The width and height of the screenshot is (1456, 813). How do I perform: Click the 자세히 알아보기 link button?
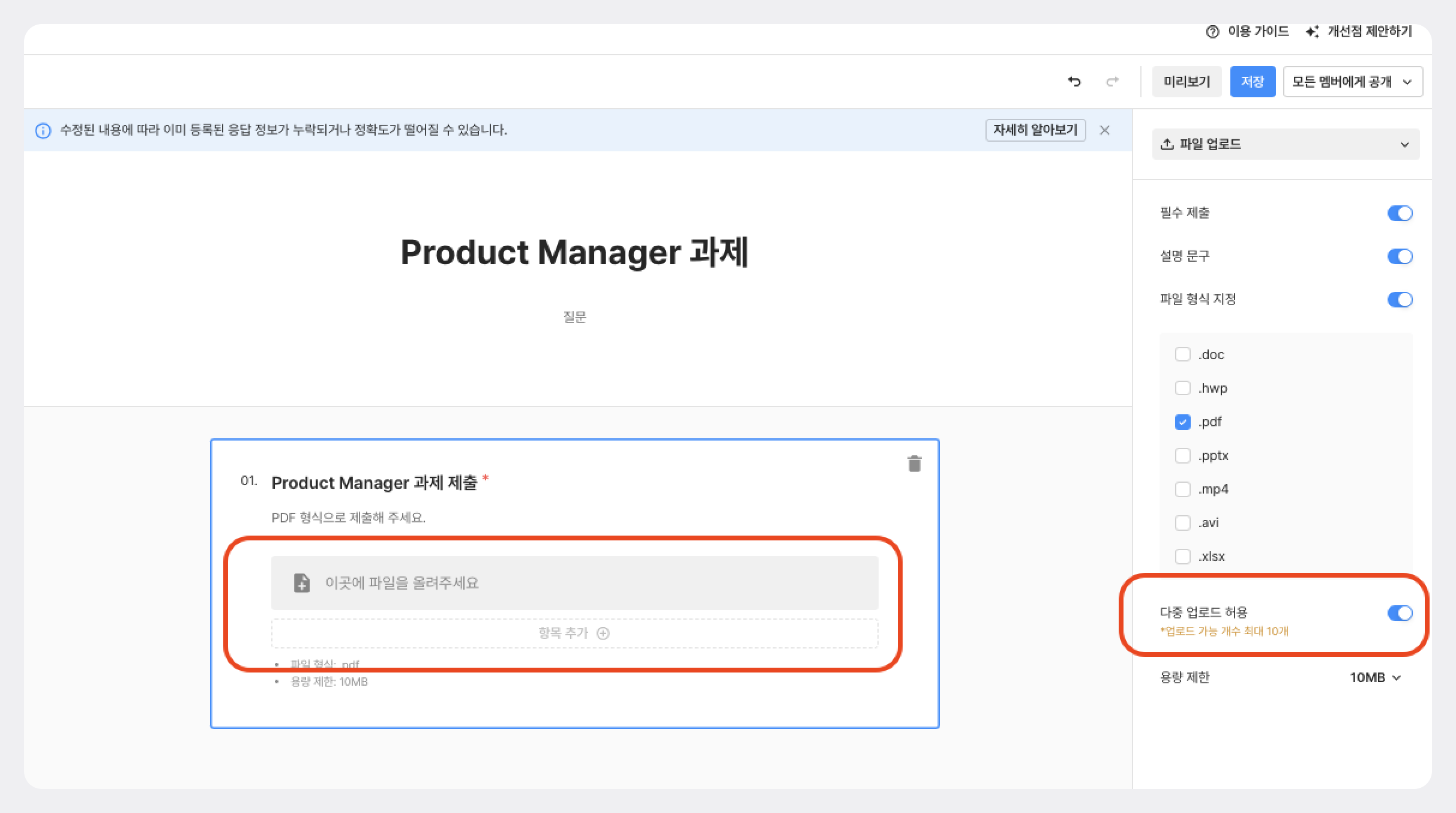pos(1035,130)
